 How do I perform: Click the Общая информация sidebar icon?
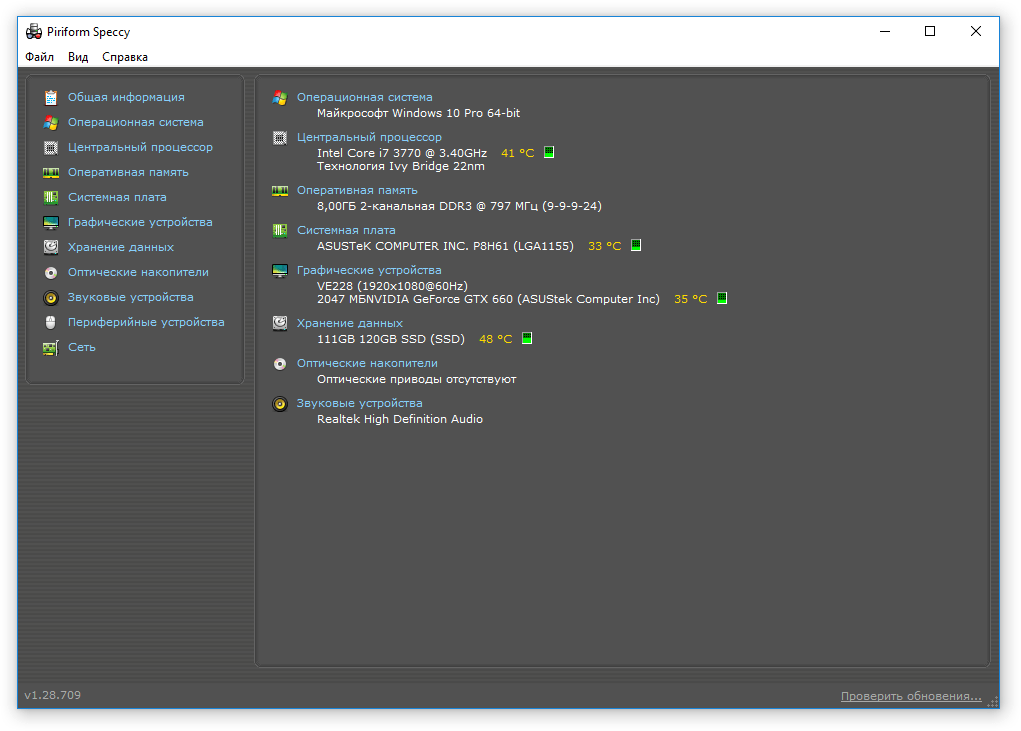[51, 98]
